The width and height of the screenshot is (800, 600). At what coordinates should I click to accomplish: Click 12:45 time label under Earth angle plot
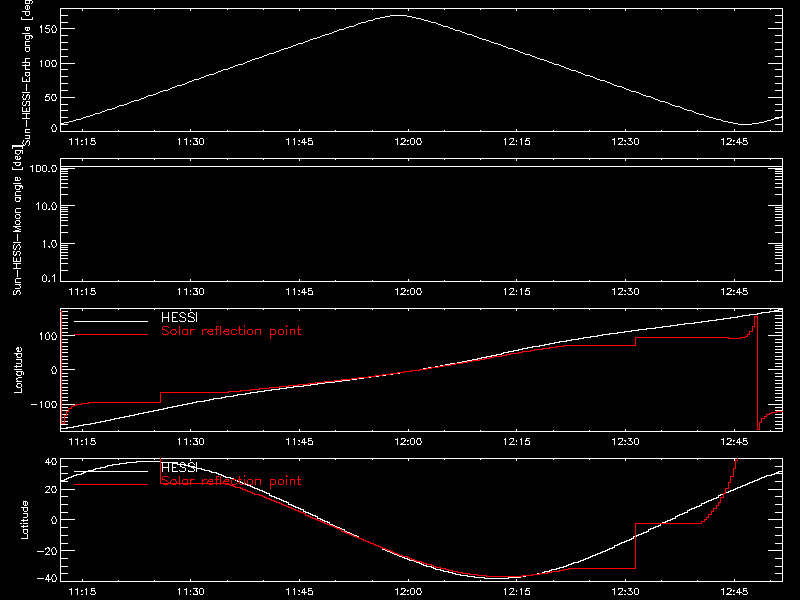(734, 141)
